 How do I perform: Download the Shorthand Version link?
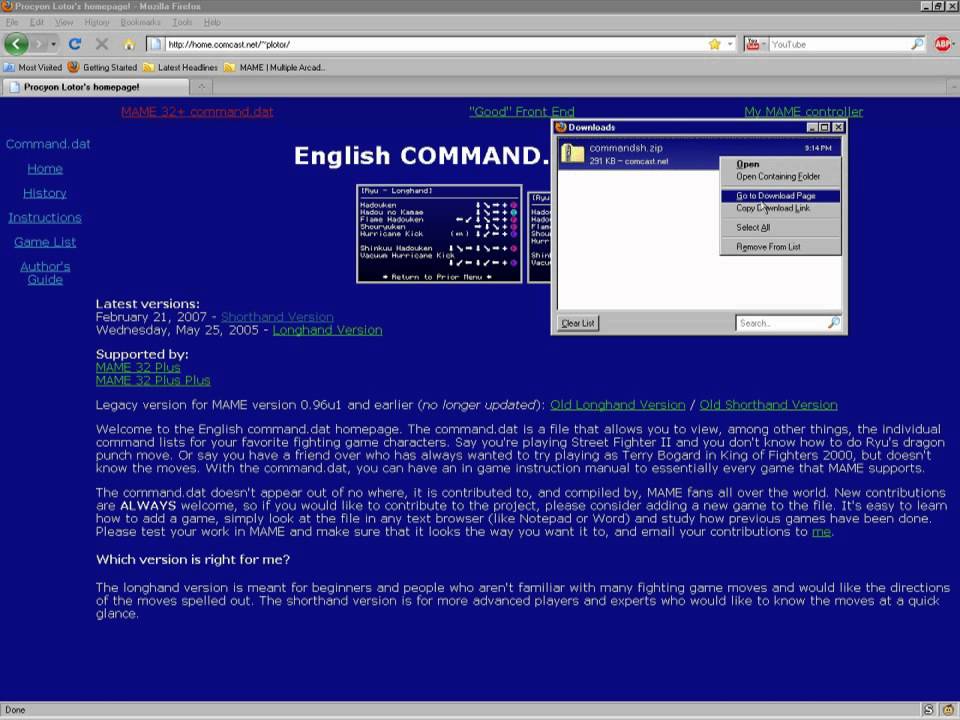coord(277,317)
